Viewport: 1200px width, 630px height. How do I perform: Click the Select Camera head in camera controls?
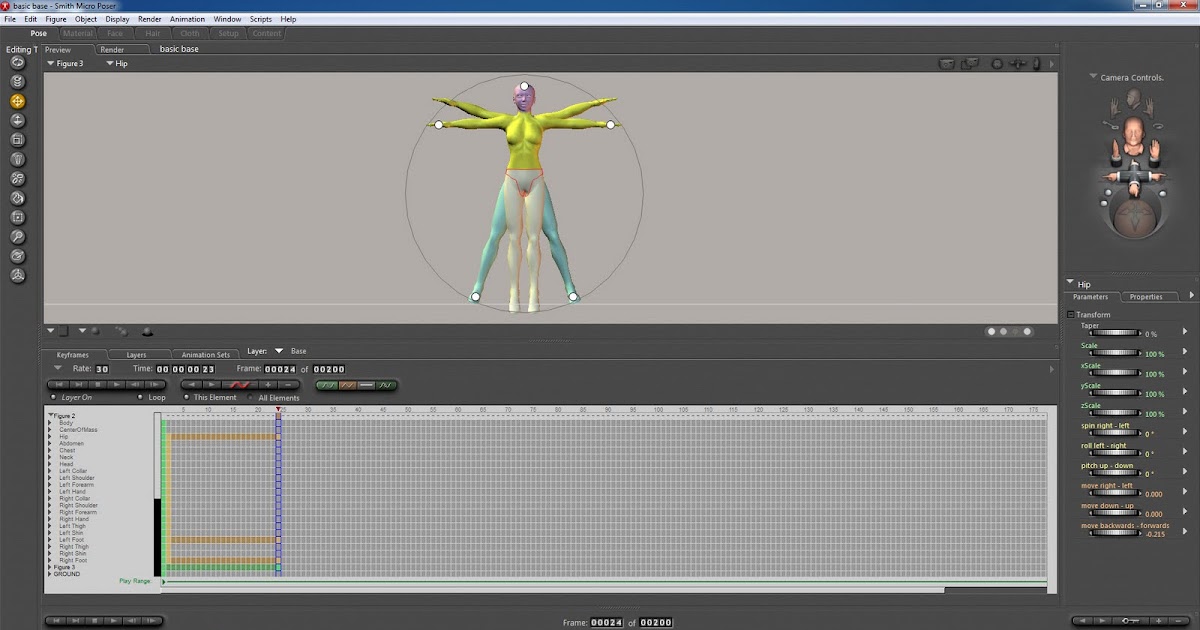(x=1132, y=135)
